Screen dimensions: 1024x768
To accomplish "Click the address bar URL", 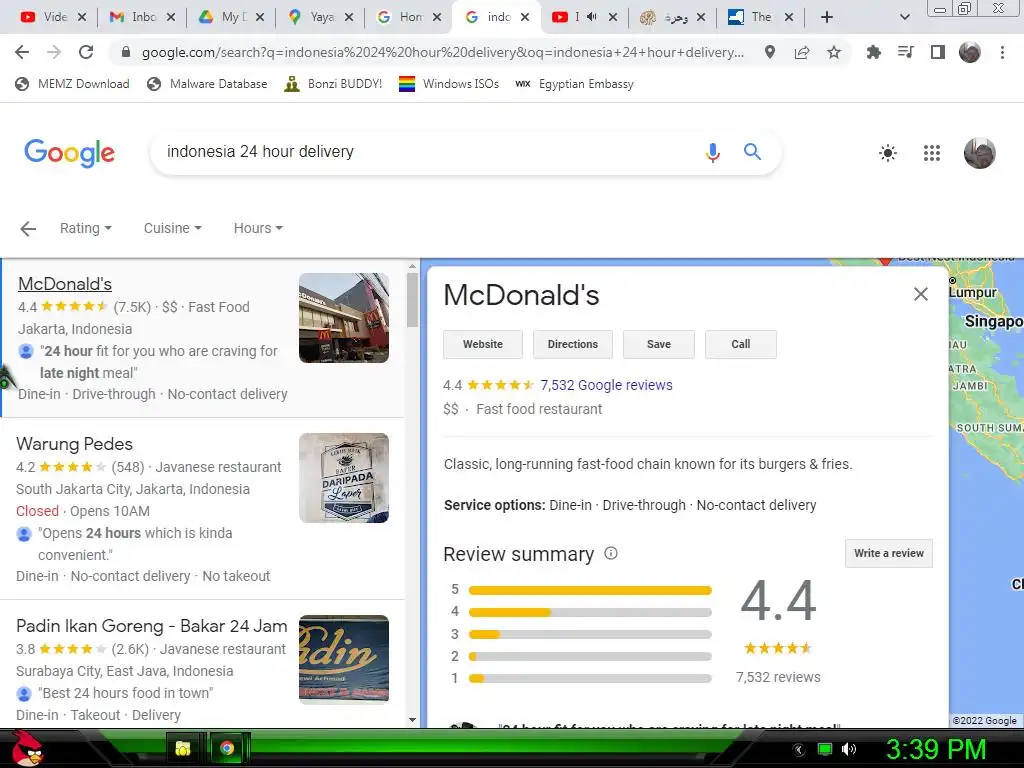I will click(442, 52).
